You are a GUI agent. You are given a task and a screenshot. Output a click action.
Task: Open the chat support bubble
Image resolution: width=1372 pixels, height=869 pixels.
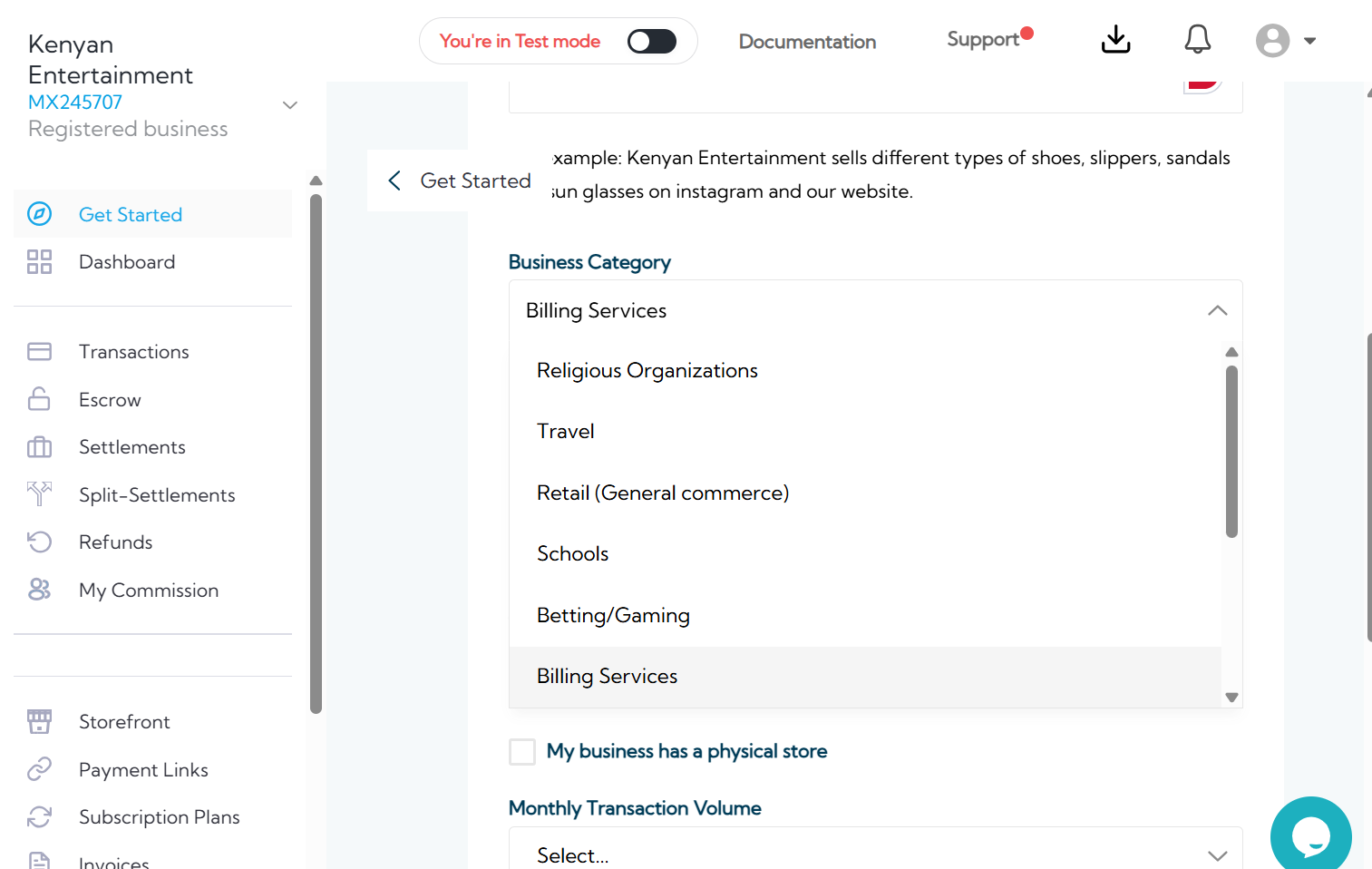pos(1310,836)
